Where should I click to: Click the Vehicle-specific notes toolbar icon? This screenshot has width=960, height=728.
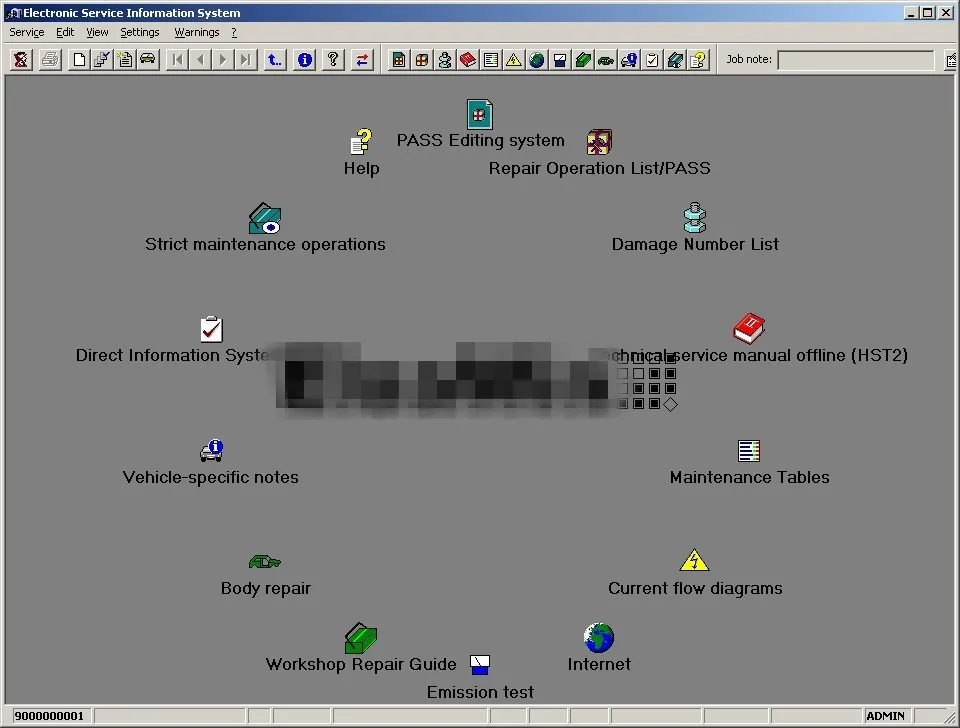(x=629, y=59)
